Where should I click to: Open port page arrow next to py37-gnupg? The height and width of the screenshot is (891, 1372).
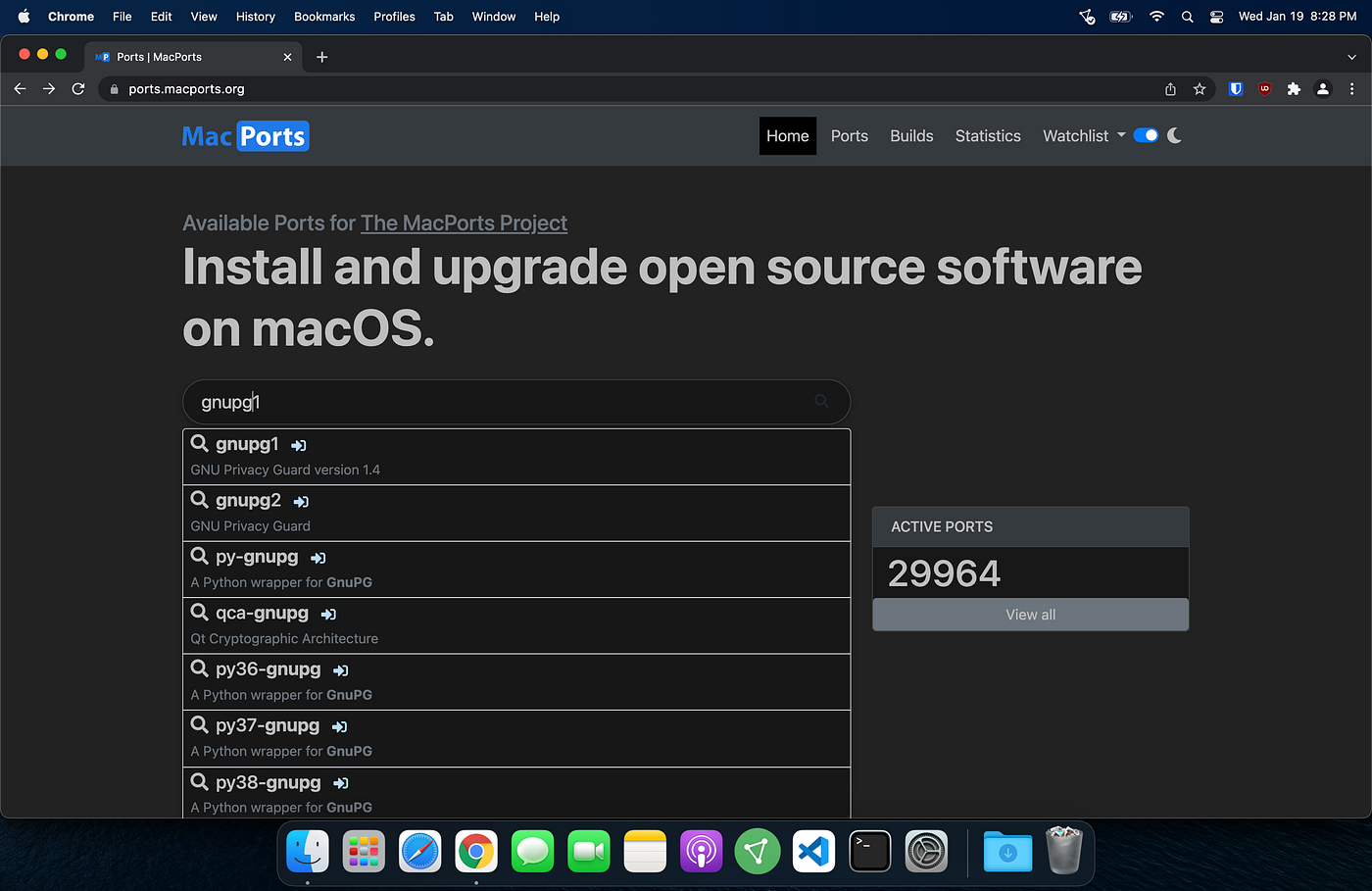(339, 727)
